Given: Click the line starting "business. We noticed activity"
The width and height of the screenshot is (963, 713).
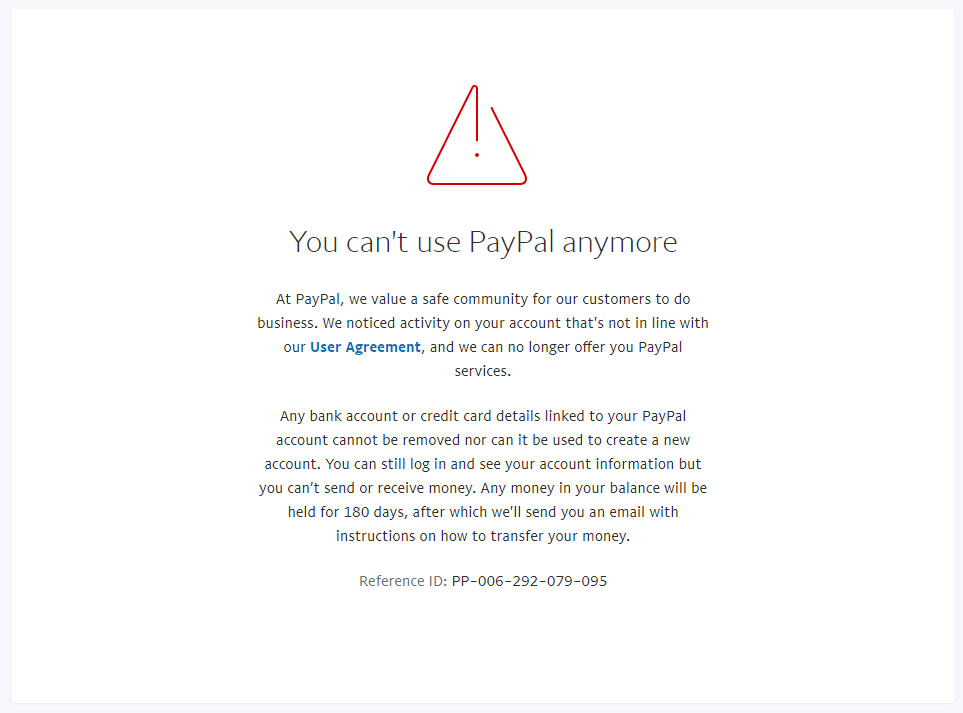Looking at the screenshot, I should [x=483, y=323].
